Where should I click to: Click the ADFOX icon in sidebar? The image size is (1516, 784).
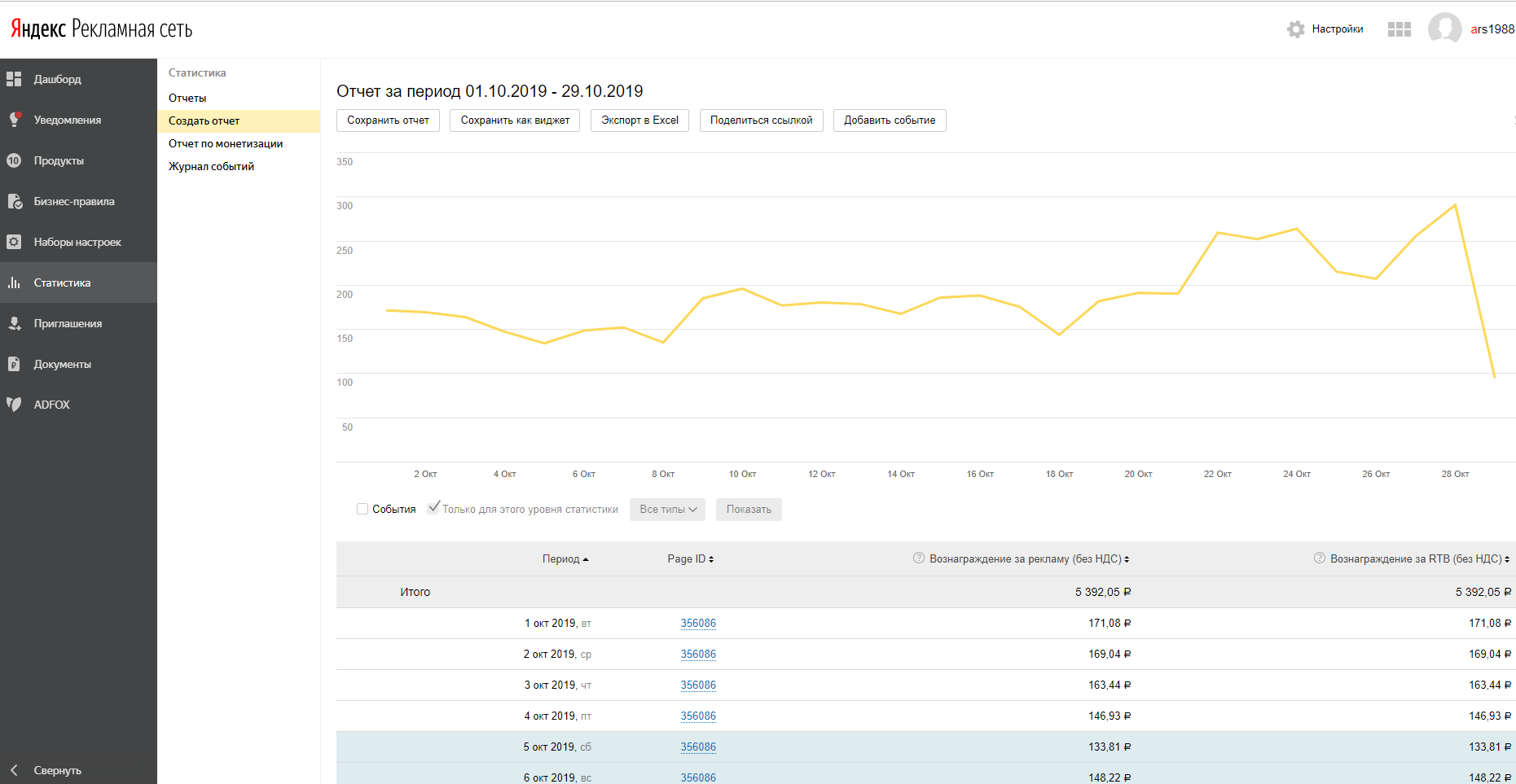pos(14,405)
